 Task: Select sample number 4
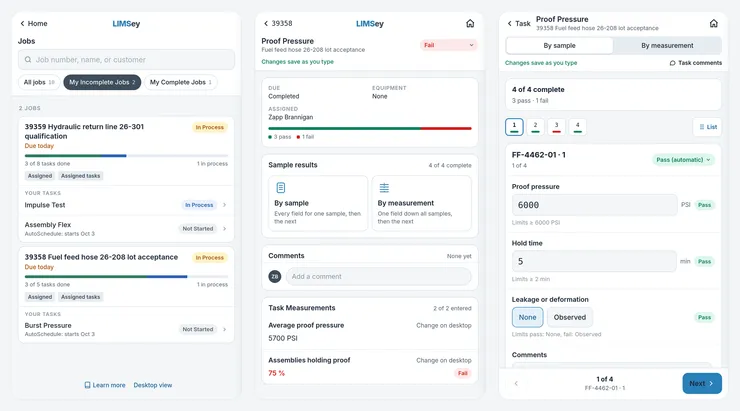pyautogui.click(x=578, y=126)
